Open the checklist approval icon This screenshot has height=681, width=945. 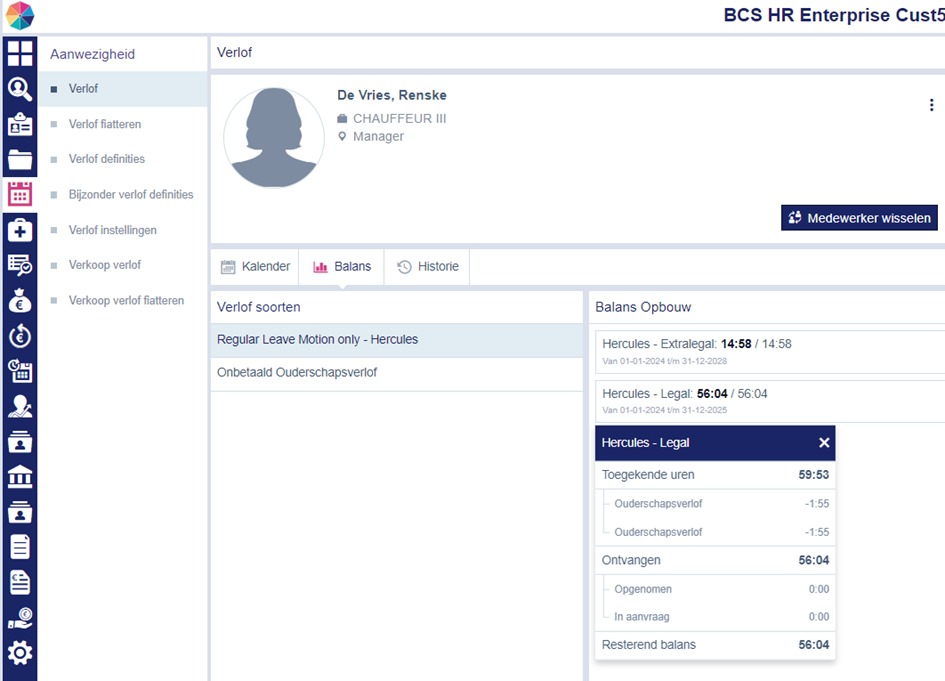click(x=20, y=265)
